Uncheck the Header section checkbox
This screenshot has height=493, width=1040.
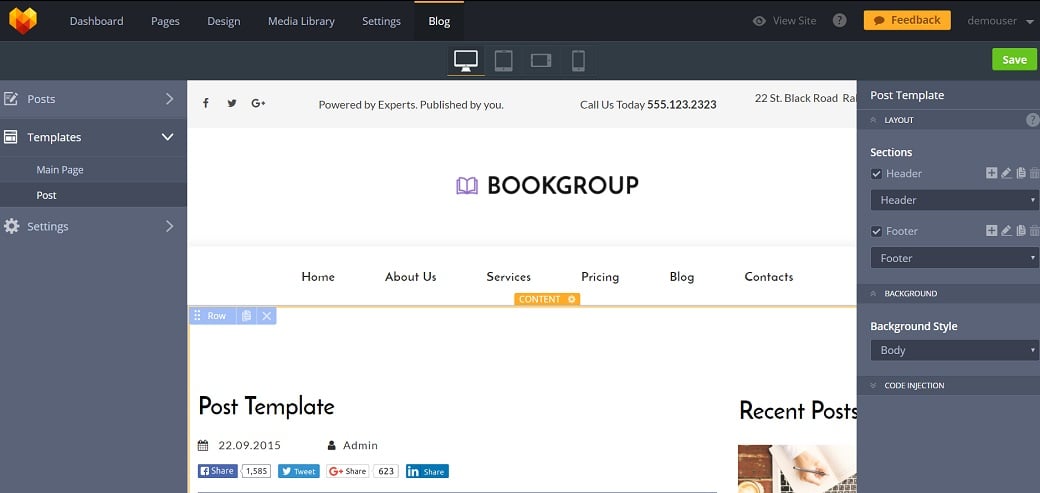click(877, 174)
